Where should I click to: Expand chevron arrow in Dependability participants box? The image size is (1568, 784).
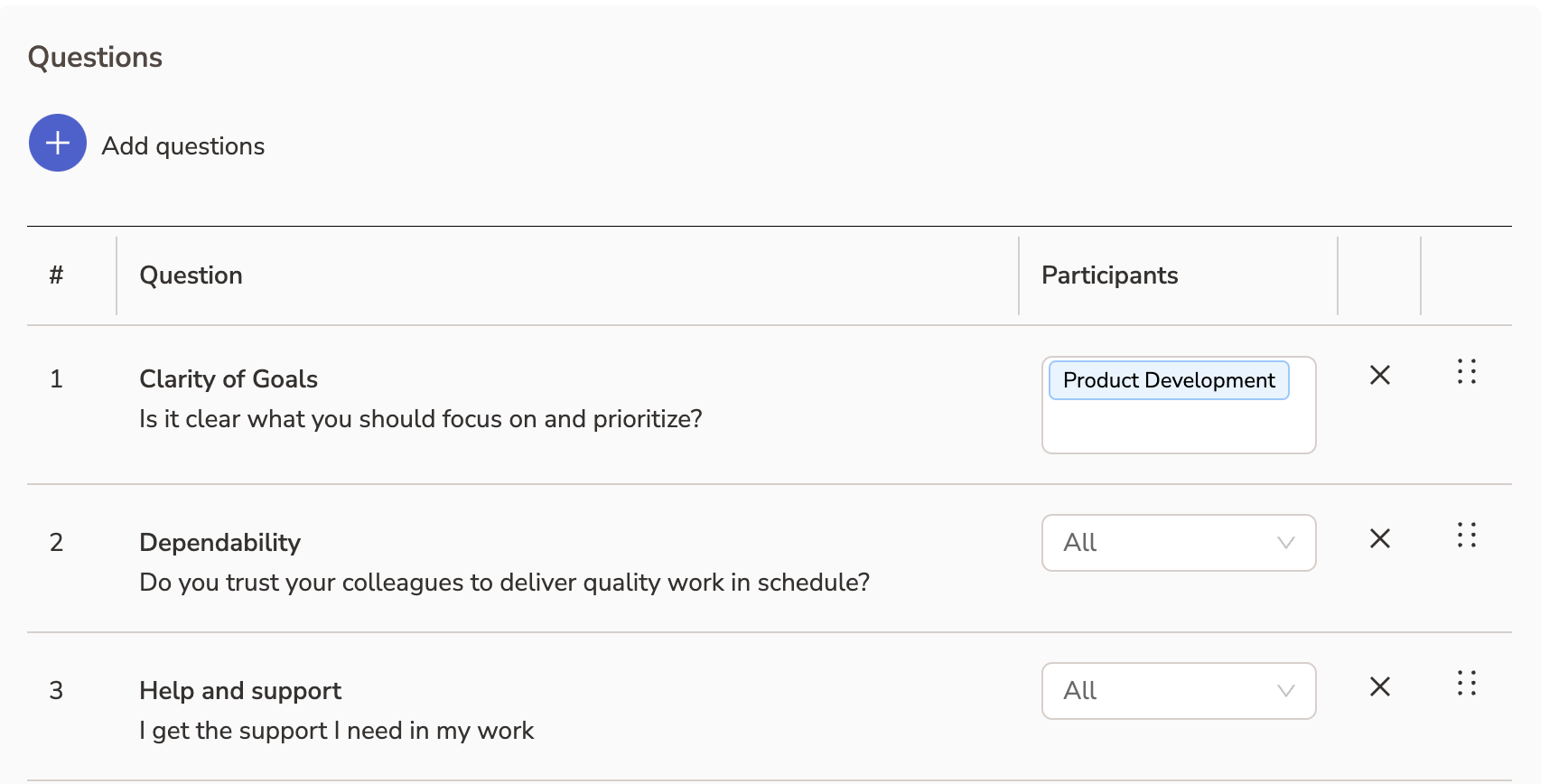[x=1285, y=543]
